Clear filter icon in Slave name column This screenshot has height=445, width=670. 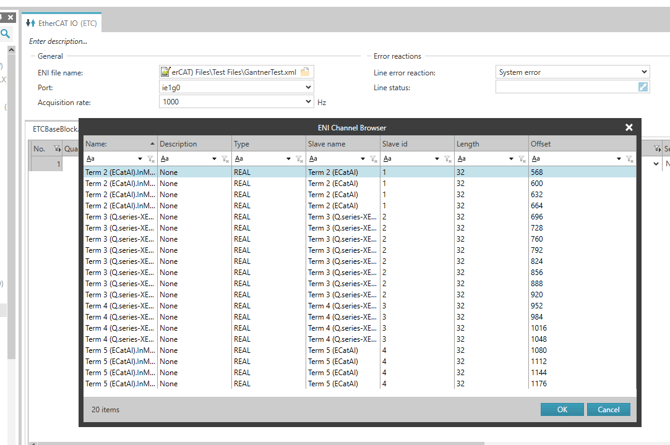coord(373,159)
